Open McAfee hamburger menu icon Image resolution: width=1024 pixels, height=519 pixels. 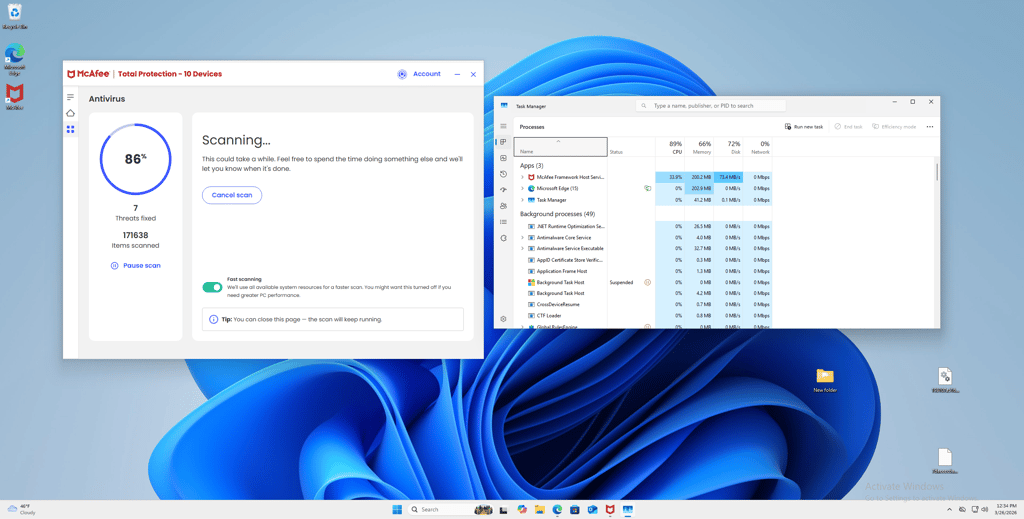(71, 97)
